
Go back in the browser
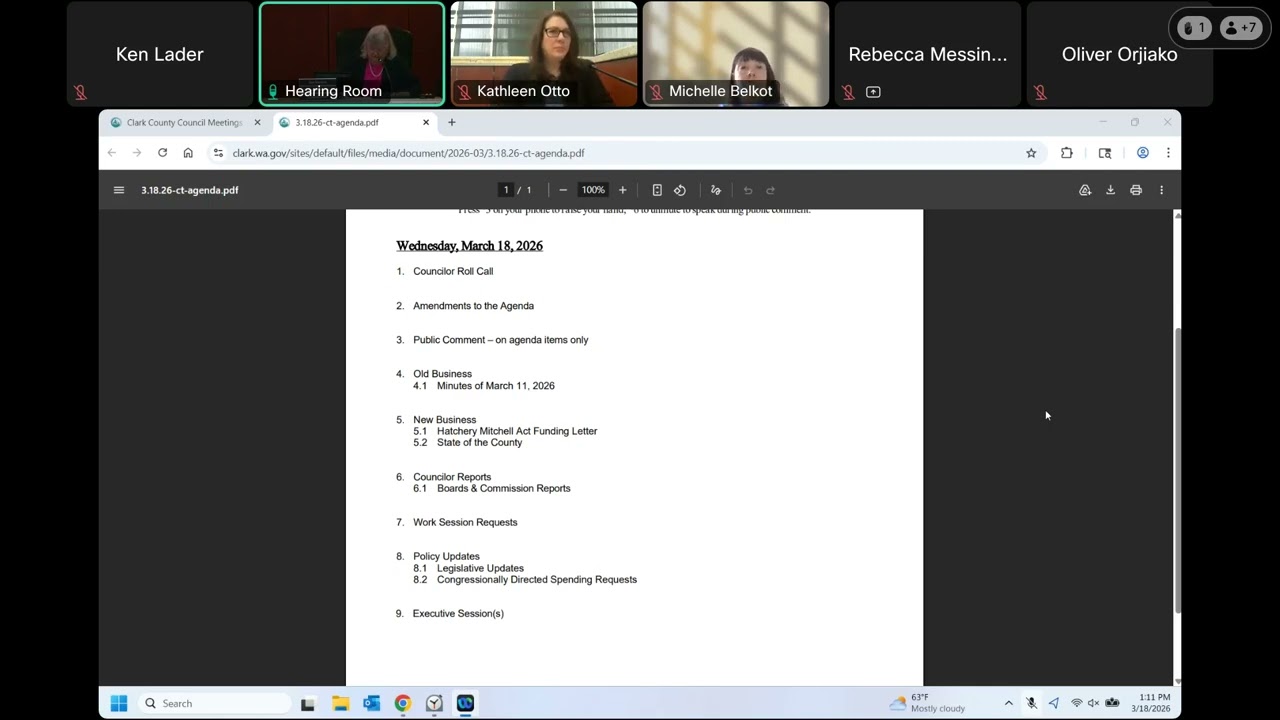[x=112, y=153]
